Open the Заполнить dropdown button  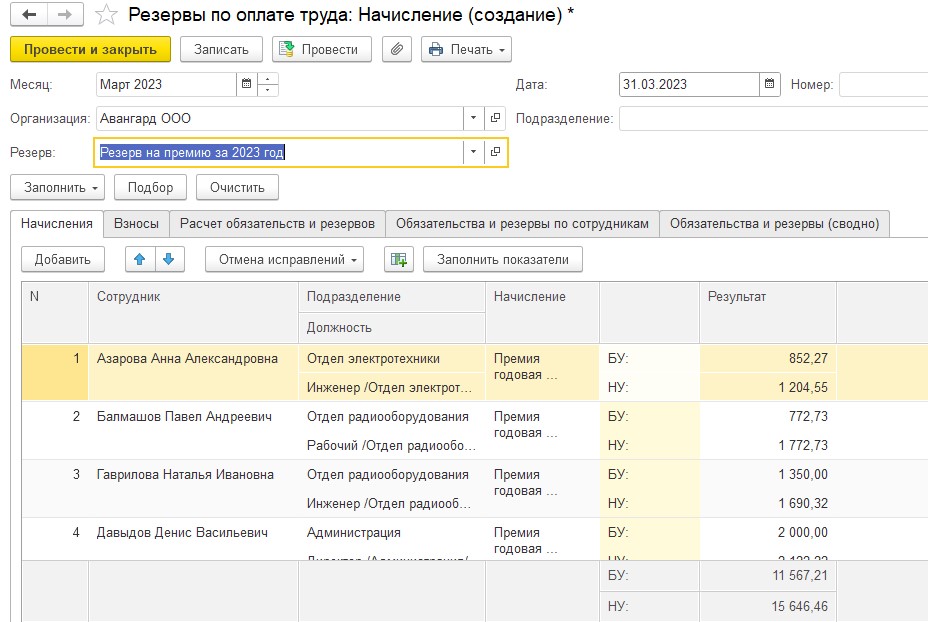(57, 188)
